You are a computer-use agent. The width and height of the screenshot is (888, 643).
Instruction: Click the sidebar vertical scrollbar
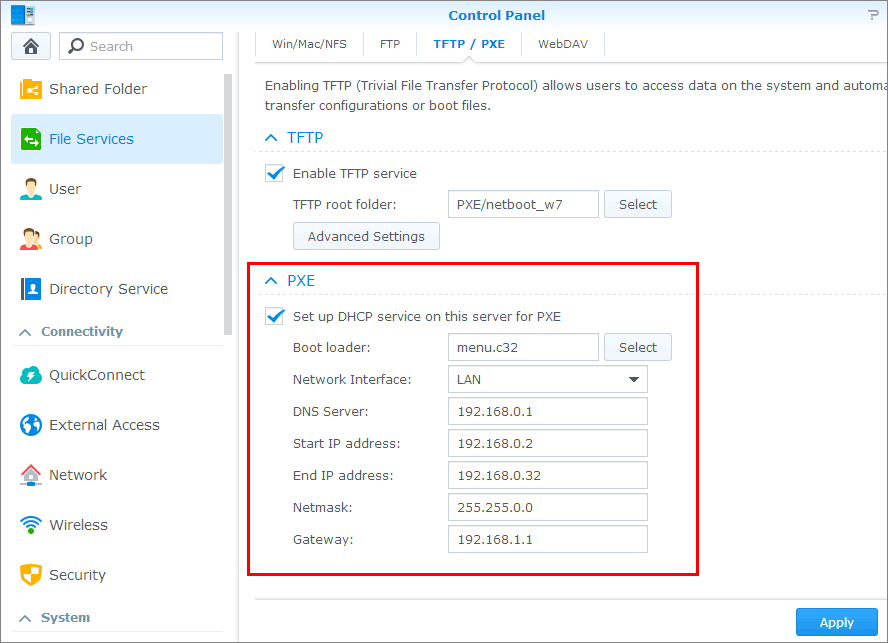coord(228,204)
